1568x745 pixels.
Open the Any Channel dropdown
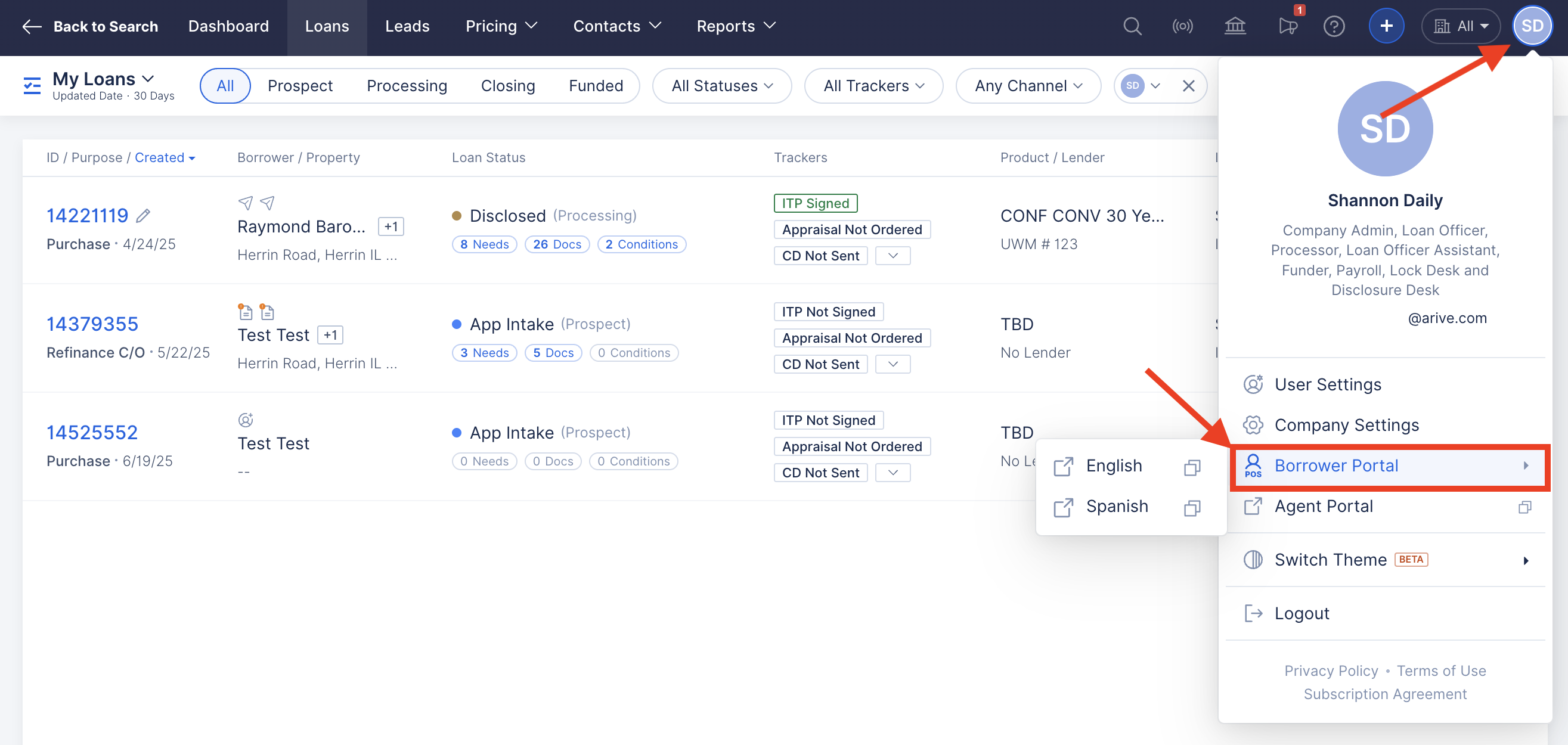(1027, 86)
